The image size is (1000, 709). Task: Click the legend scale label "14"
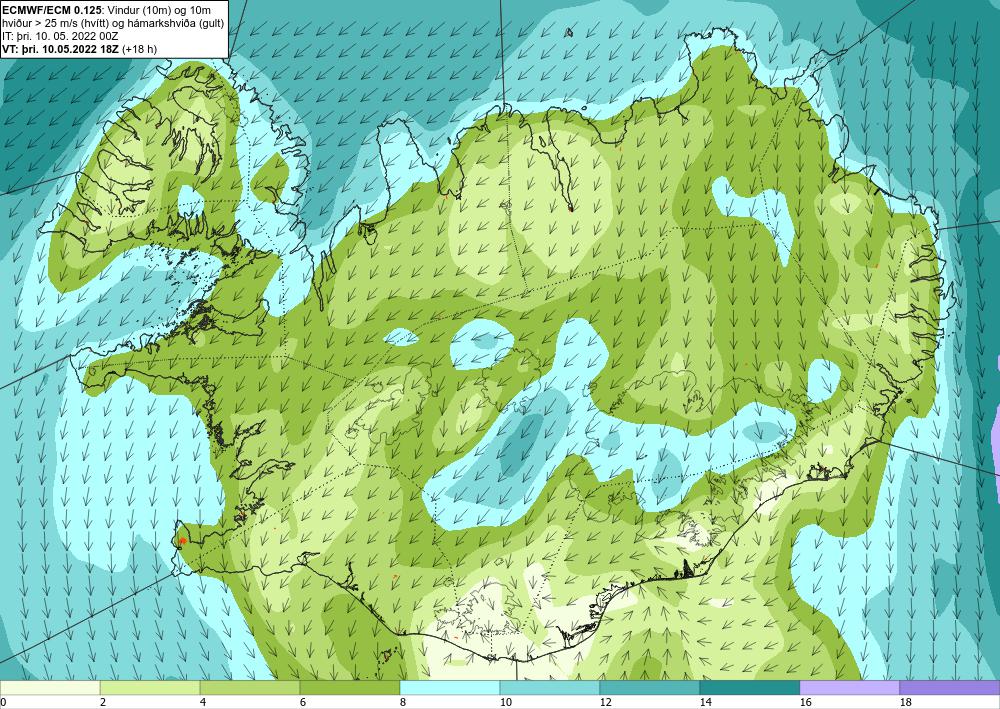[x=705, y=703]
